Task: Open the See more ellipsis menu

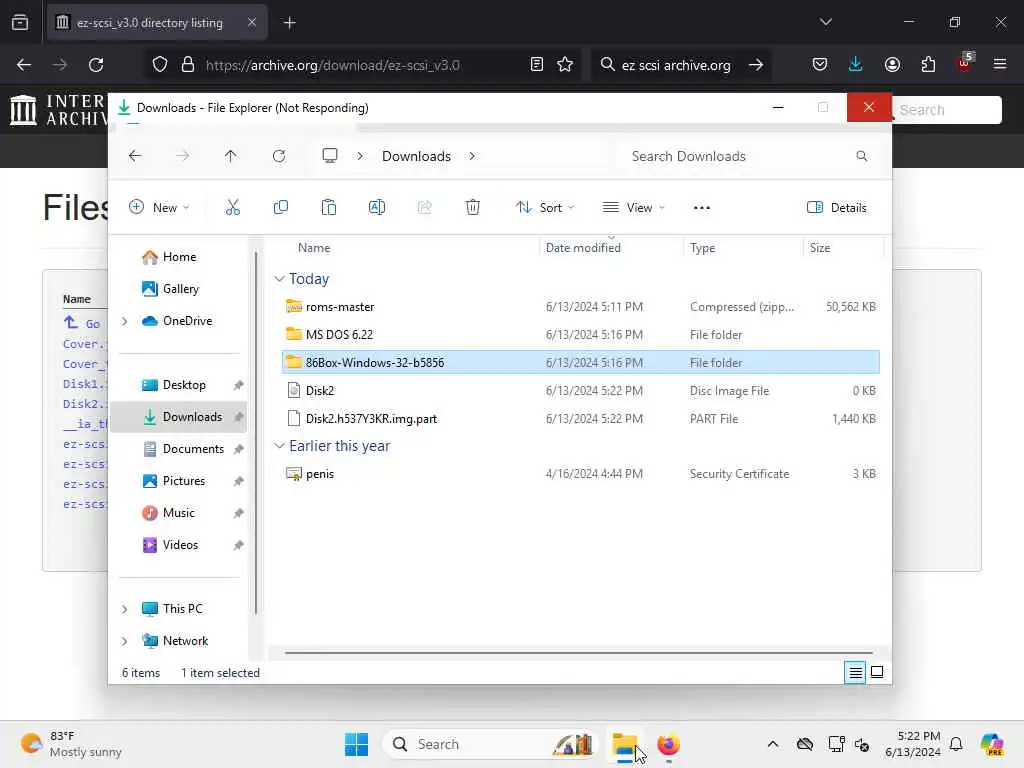Action: click(x=701, y=208)
